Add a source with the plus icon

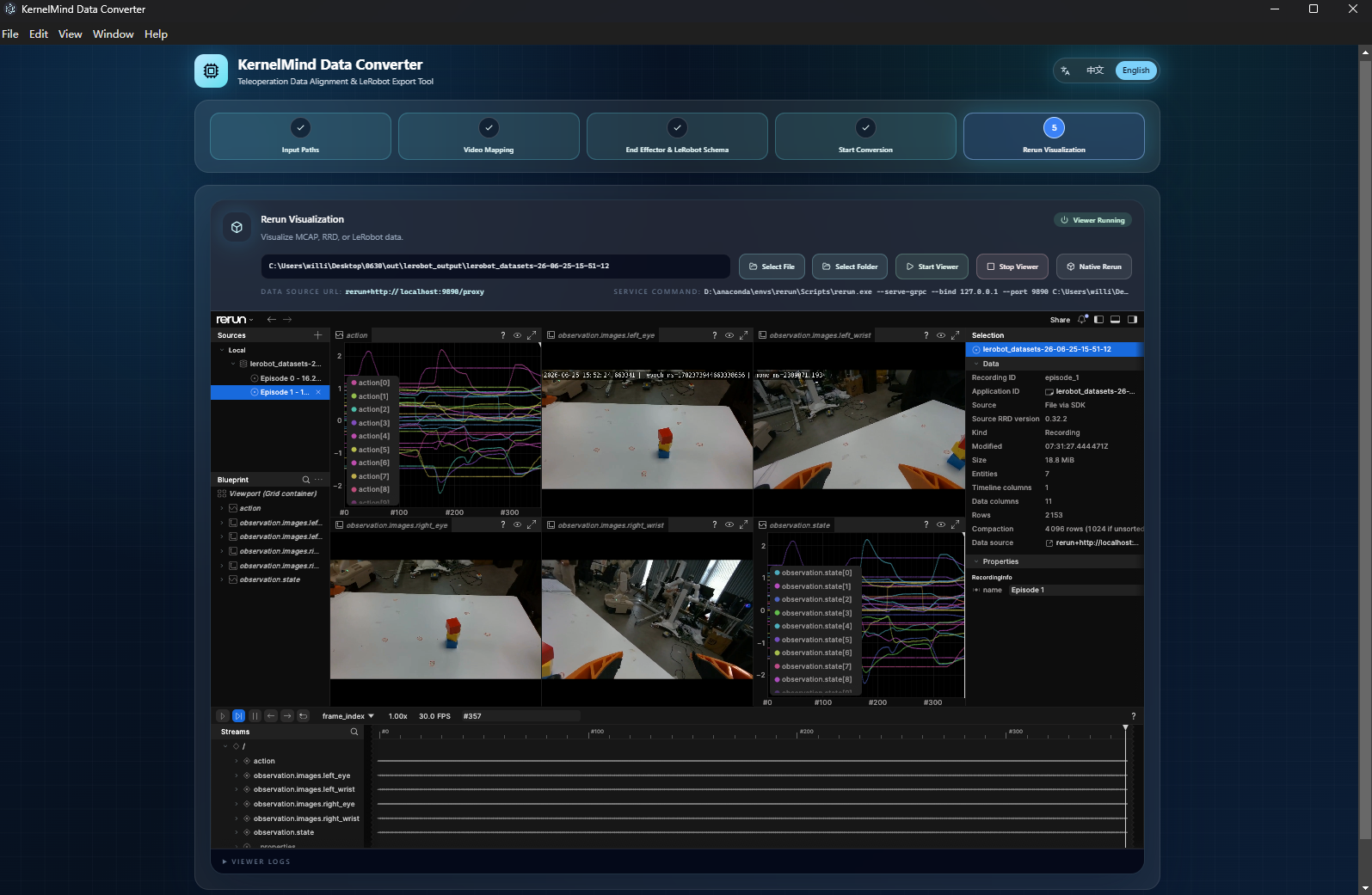point(317,335)
